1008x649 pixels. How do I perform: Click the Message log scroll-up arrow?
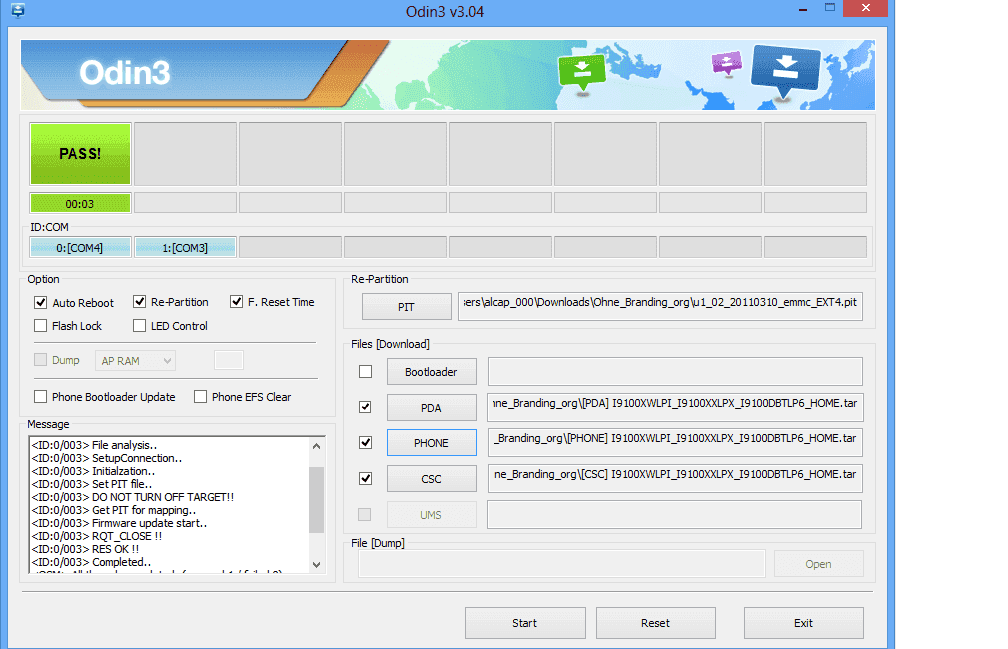(316, 446)
